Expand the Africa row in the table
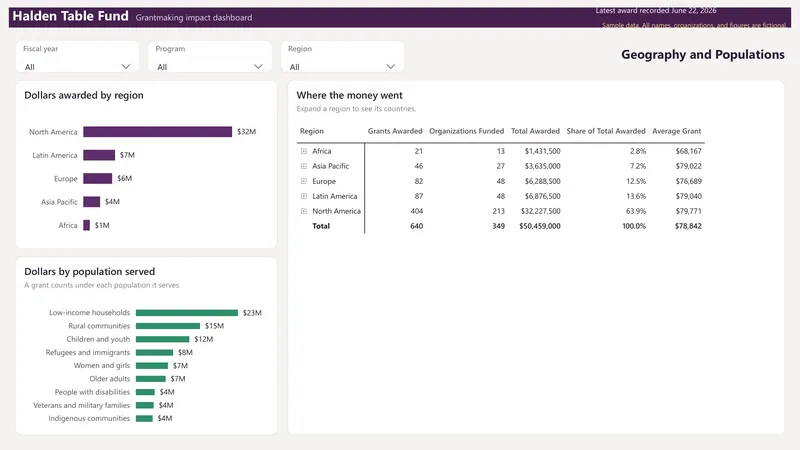Viewport: 800px width, 450px height. coord(304,151)
